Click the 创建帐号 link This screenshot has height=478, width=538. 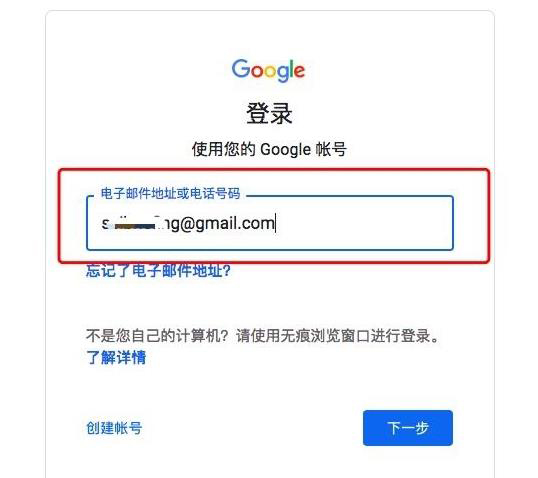114,428
